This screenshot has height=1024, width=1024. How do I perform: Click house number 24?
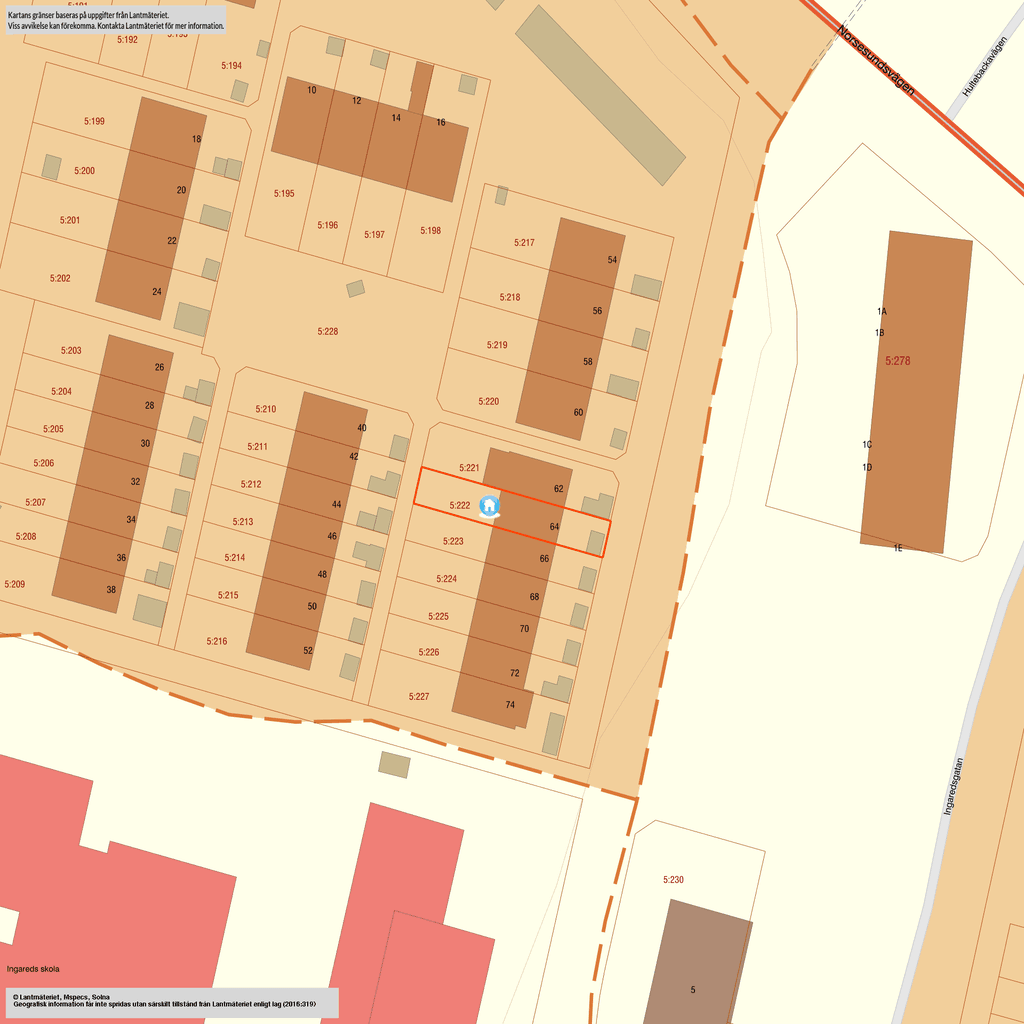click(157, 291)
